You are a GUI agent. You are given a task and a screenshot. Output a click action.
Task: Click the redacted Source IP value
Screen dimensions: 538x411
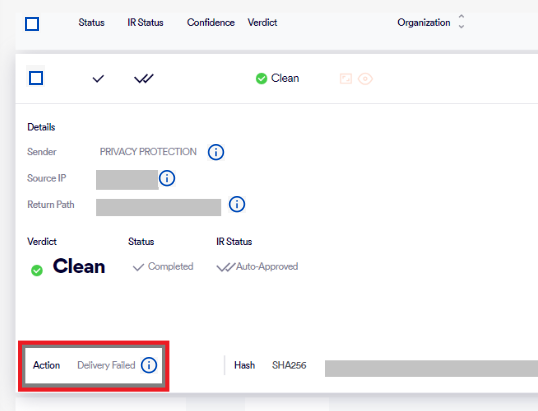point(127,180)
